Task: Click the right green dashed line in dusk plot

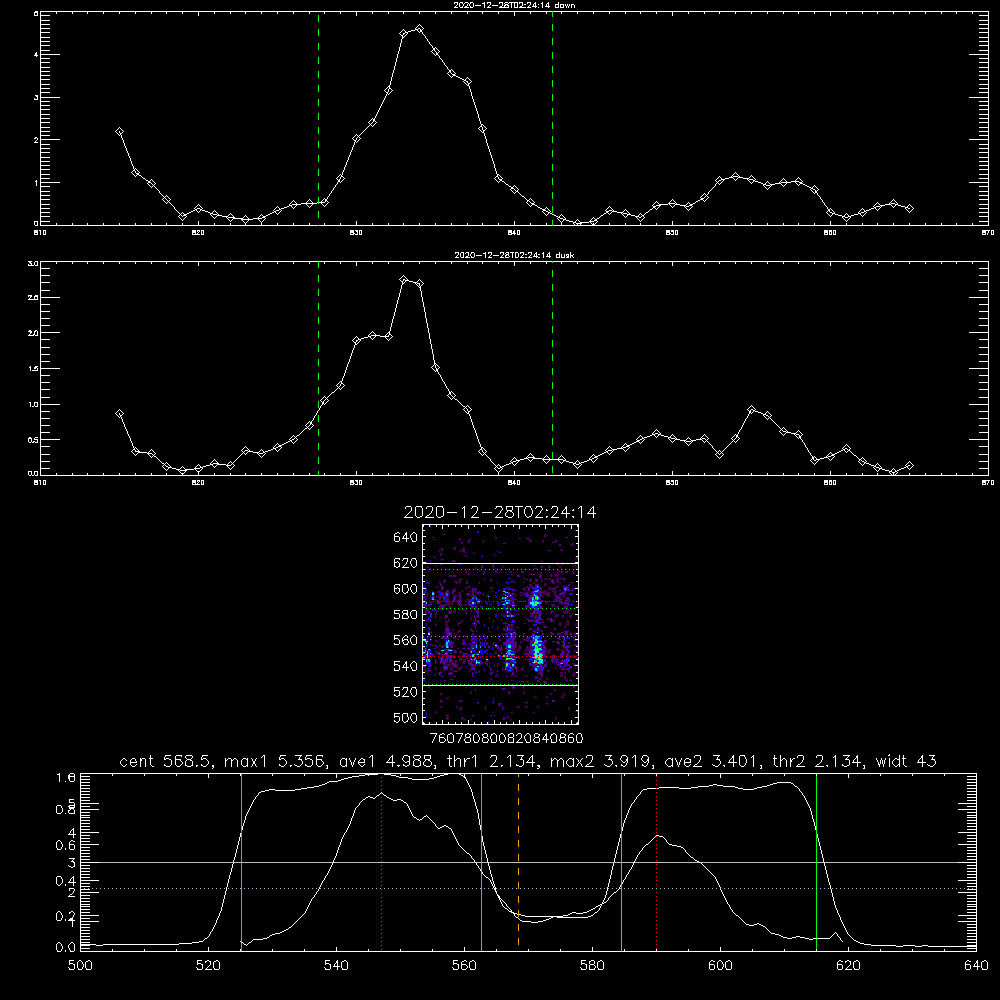Action: pyautogui.click(x=552, y=369)
